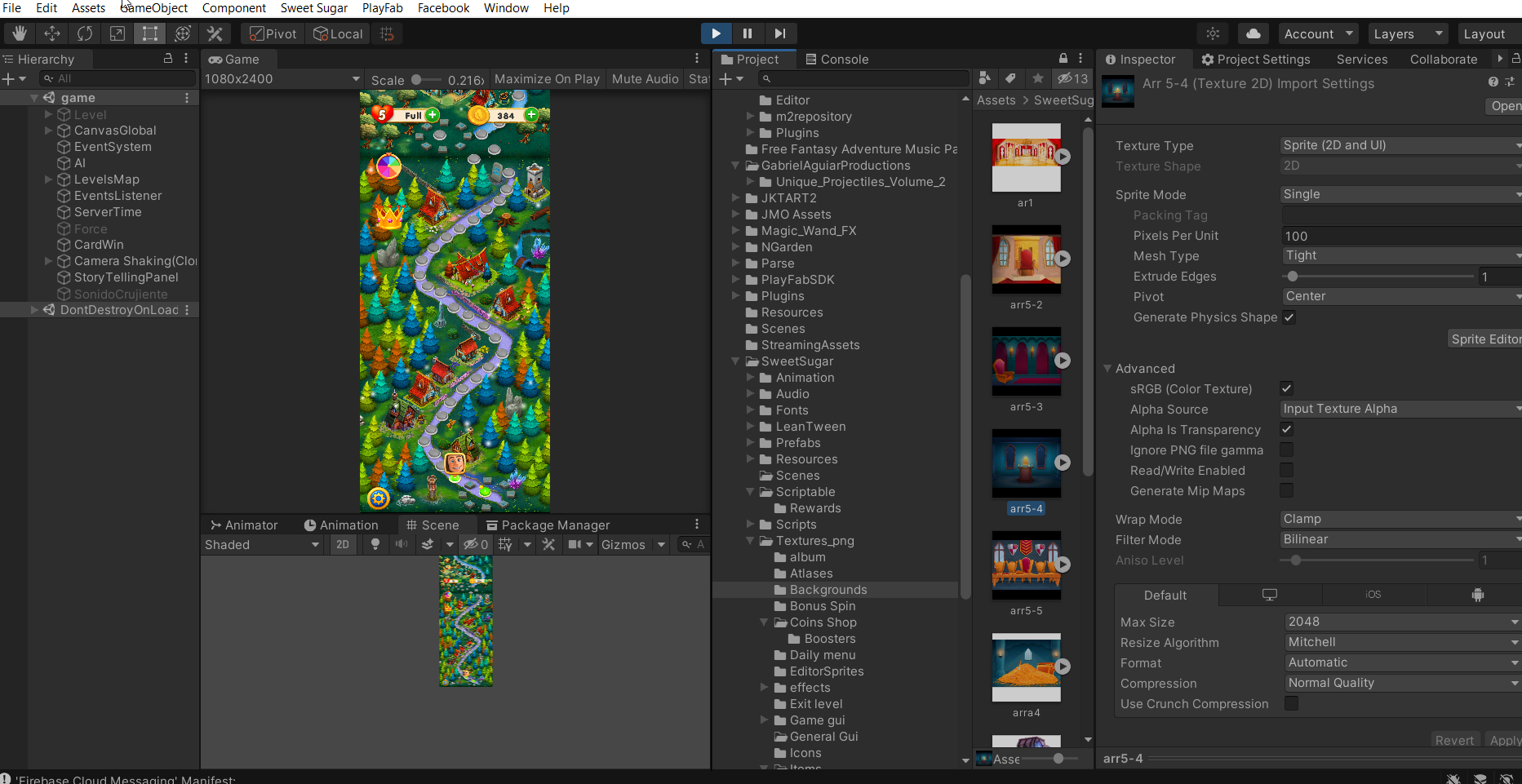Click the favorites star in Project toolbar
This screenshot has height=784, width=1522.
(x=1037, y=78)
